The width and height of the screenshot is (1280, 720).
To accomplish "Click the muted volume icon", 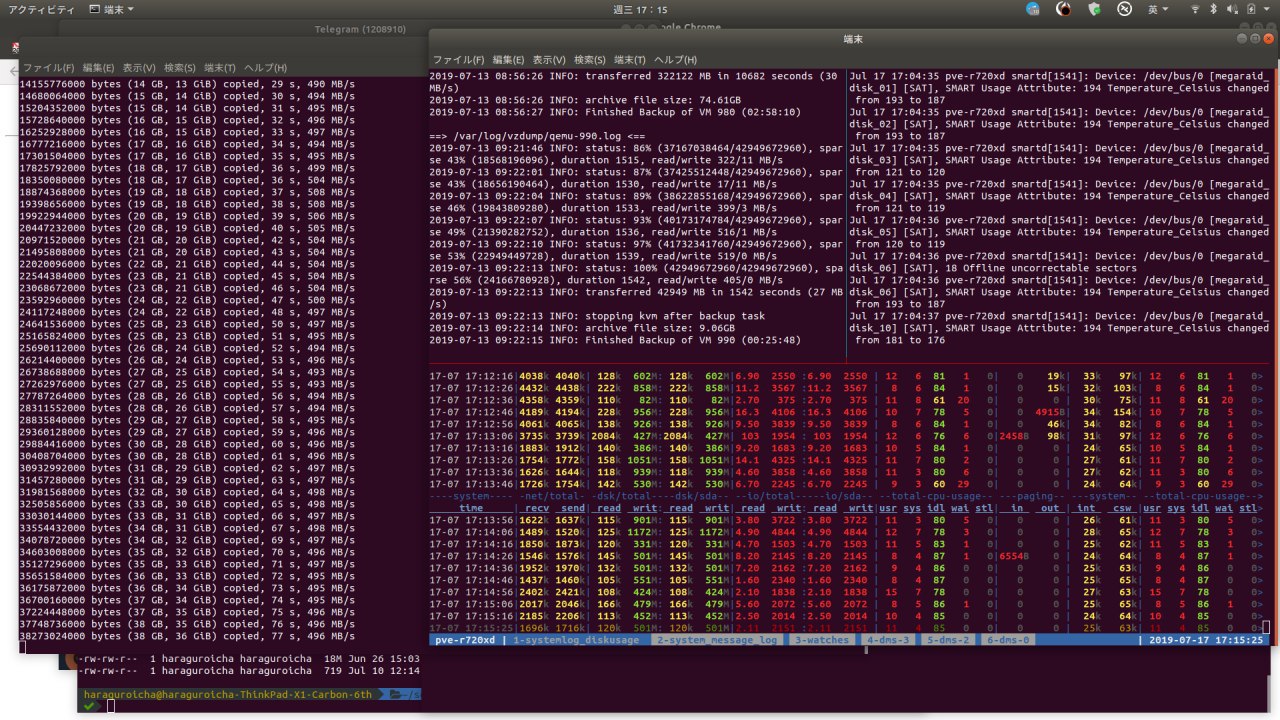I will [1231, 9].
